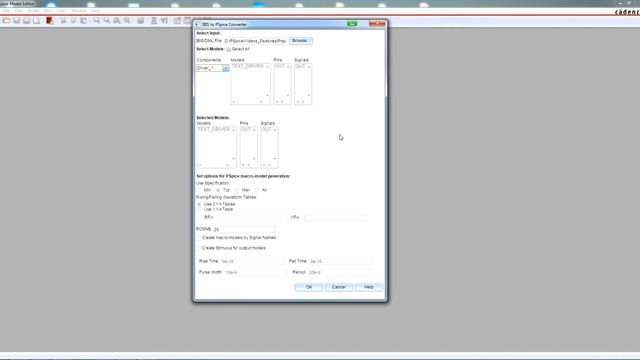Open the Help menu in the menu bar
640x360 pixels.
(x=95, y=11)
